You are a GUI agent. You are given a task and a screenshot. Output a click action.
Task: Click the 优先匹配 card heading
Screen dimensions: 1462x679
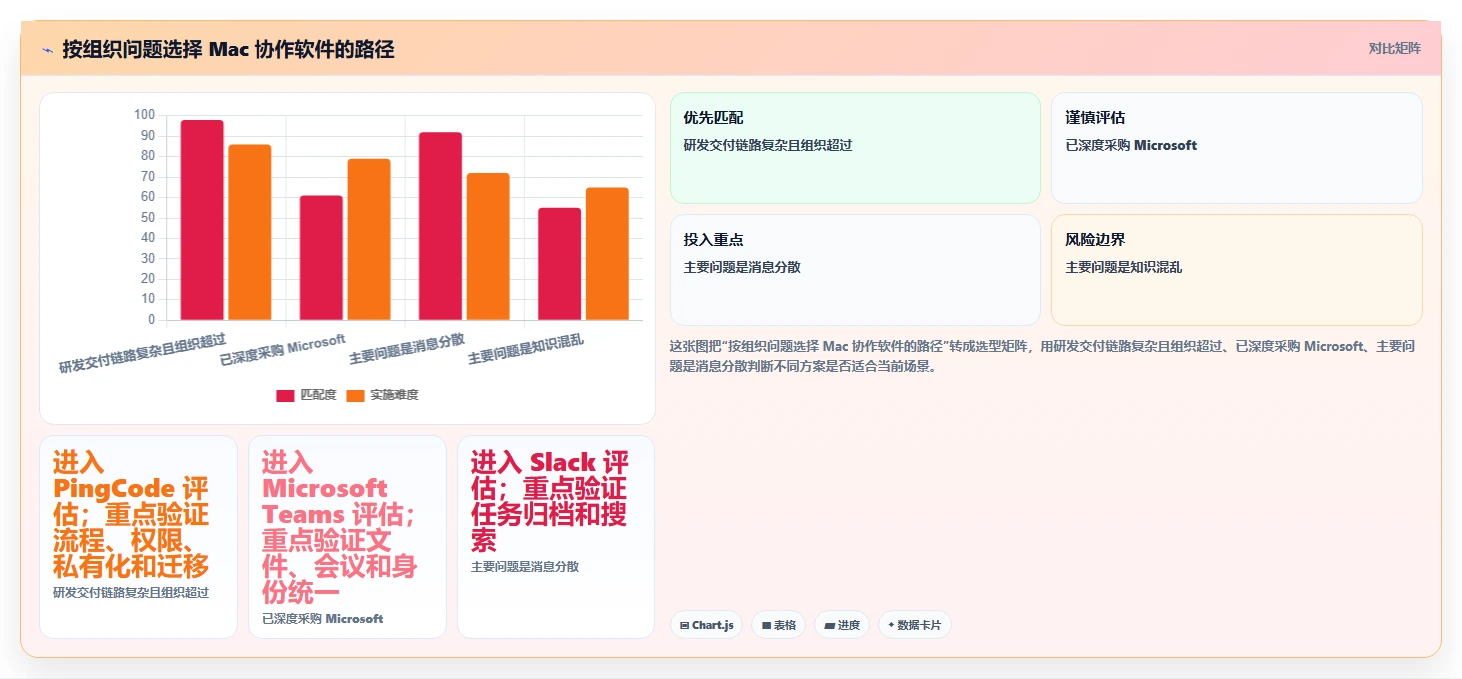tap(713, 118)
